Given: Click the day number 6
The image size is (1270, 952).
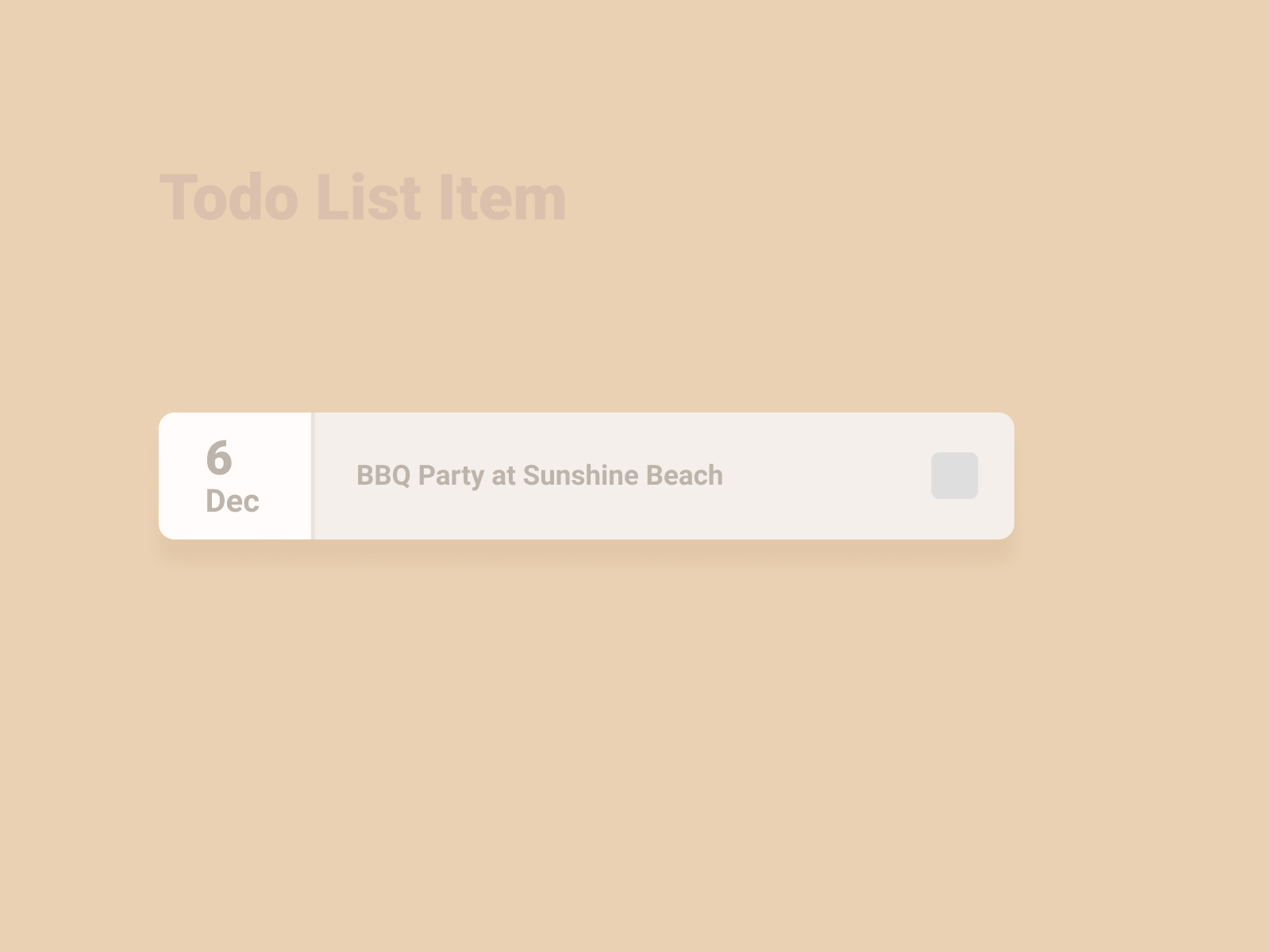Looking at the screenshot, I should click(218, 458).
